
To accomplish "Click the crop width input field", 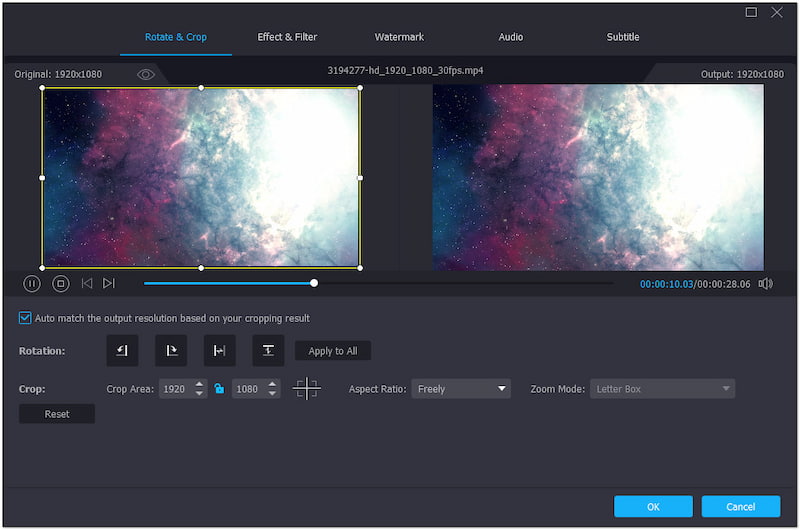I will (x=174, y=389).
